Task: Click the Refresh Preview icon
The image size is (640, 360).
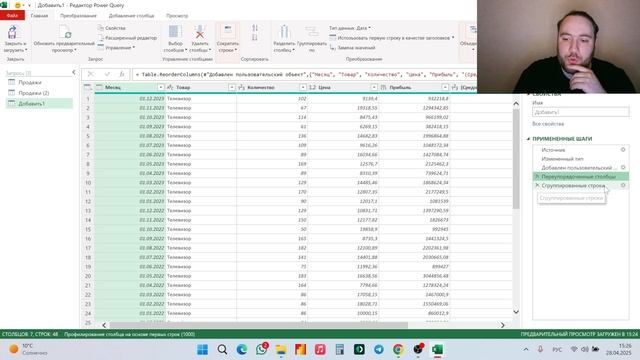Action: pos(65,32)
